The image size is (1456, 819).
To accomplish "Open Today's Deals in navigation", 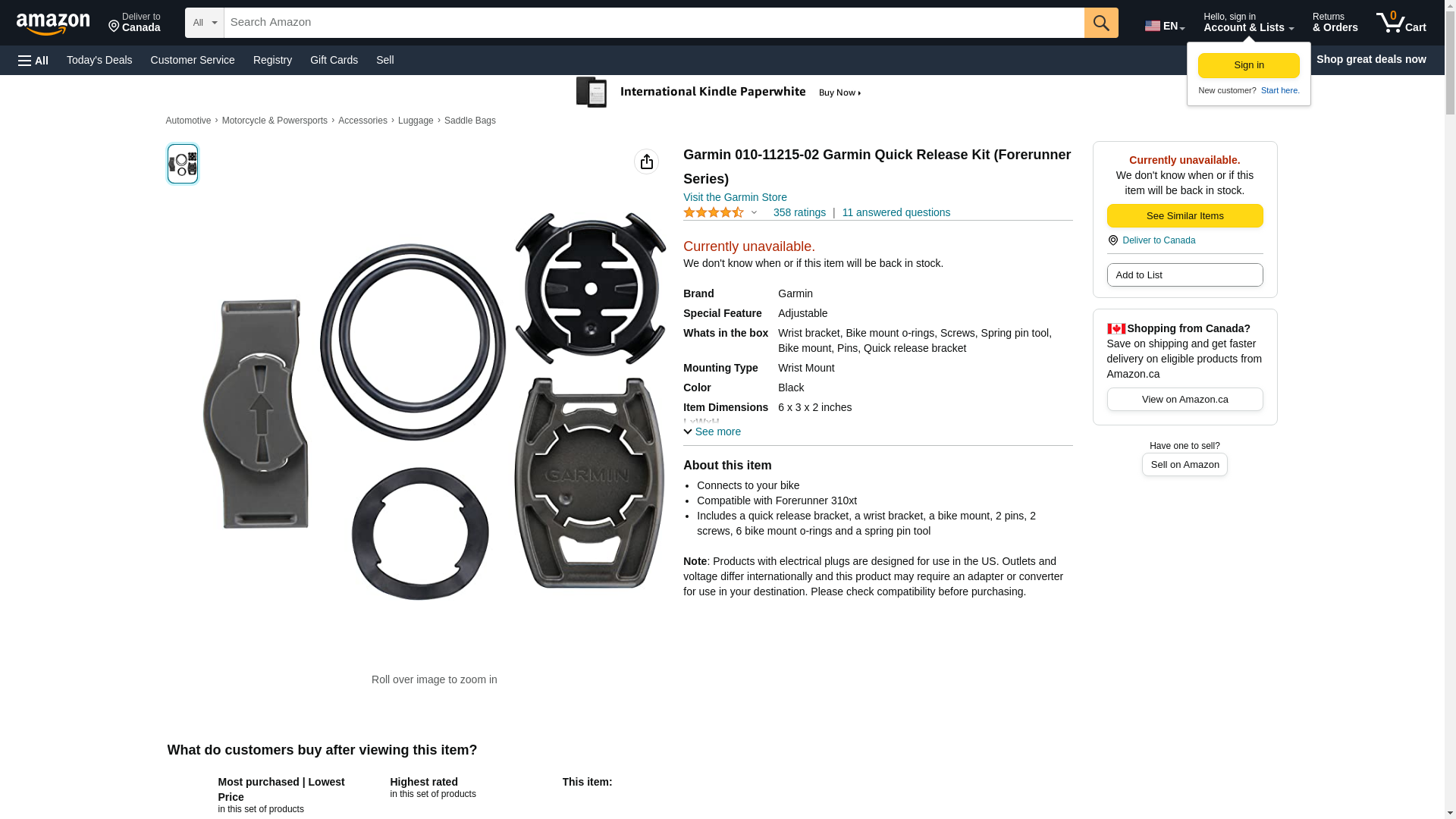I will pyautogui.click(x=99, y=60).
